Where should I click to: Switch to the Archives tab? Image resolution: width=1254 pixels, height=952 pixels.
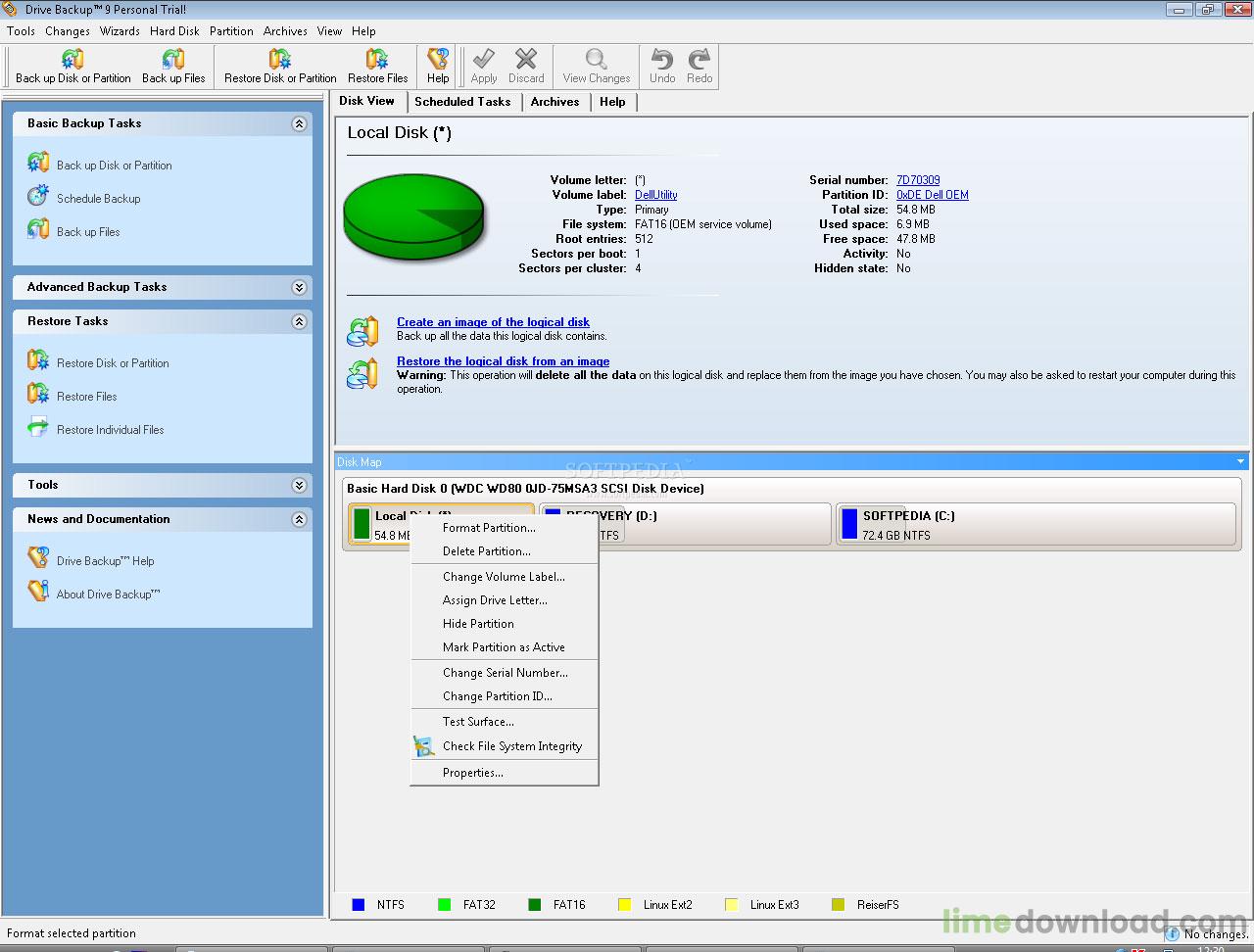click(555, 102)
